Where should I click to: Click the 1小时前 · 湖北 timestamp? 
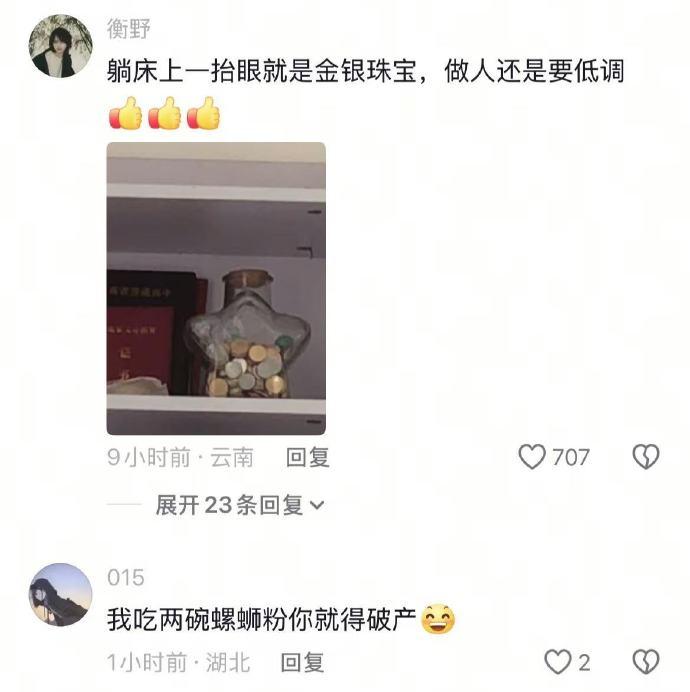(x=178, y=662)
